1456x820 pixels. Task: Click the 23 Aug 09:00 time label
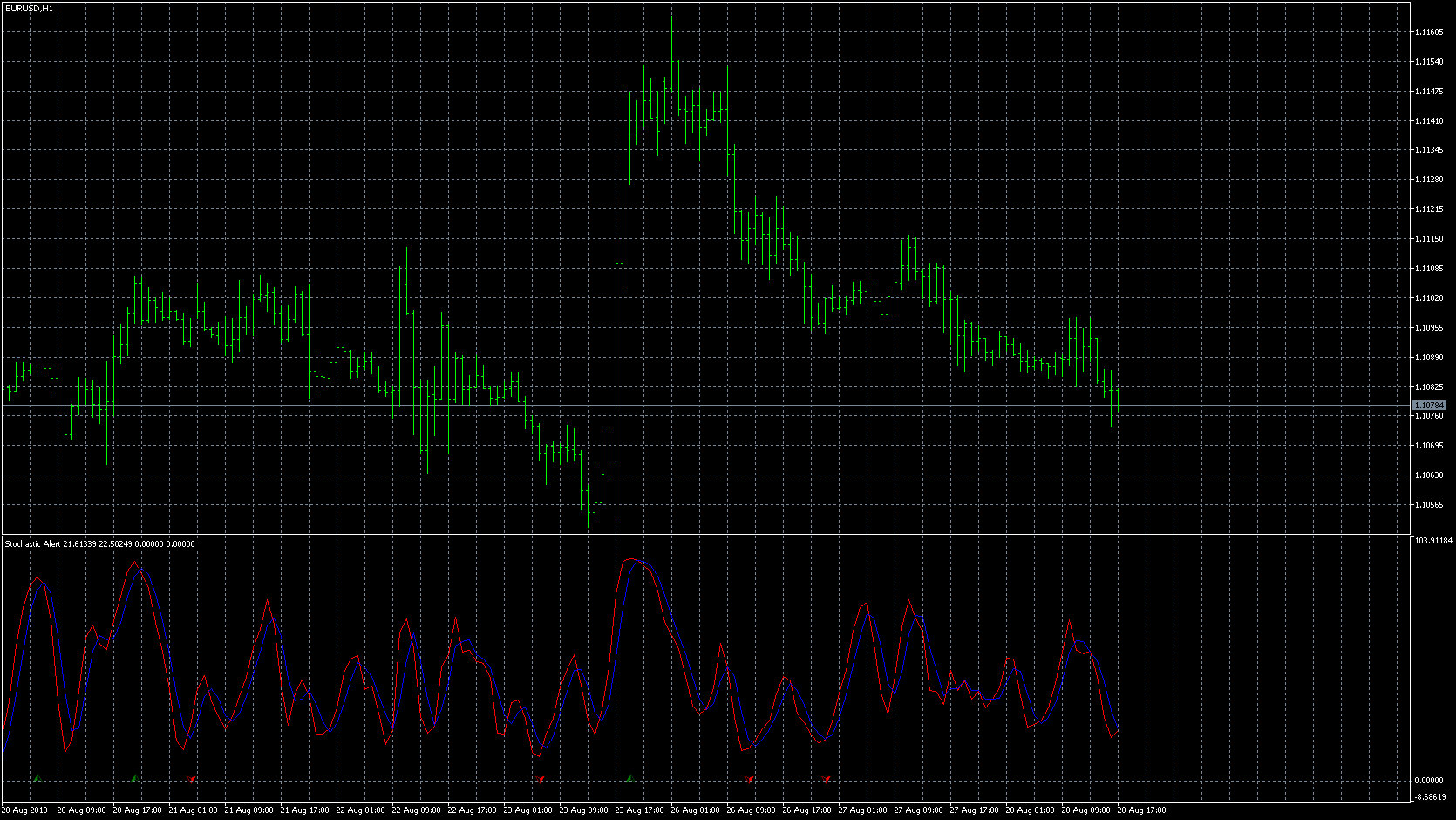(x=583, y=810)
